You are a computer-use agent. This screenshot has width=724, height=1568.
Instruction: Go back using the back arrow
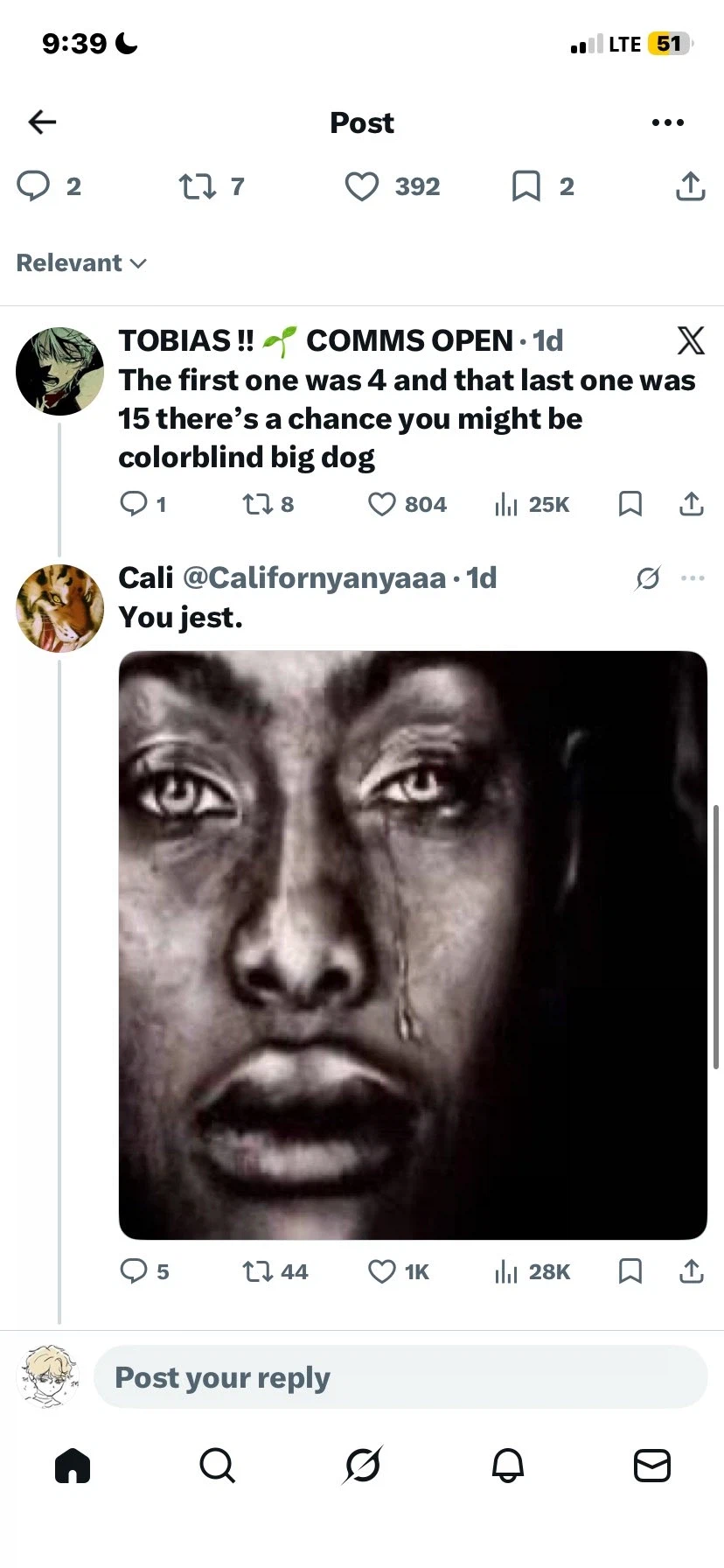tap(42, 122)
